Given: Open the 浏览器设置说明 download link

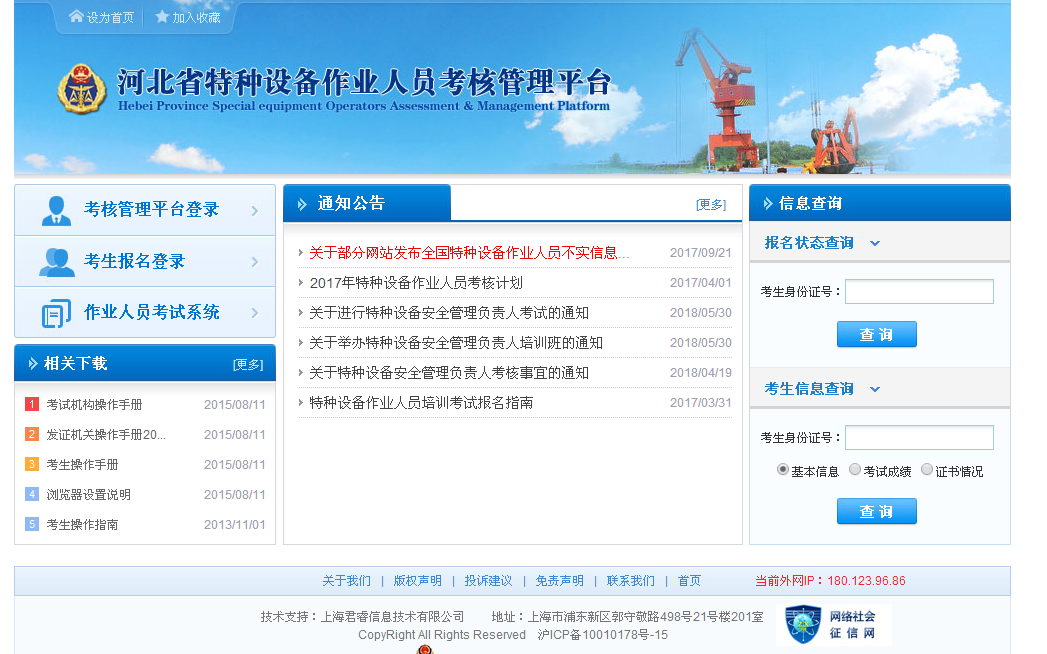Looking at the screenshot, I should 88,495.
